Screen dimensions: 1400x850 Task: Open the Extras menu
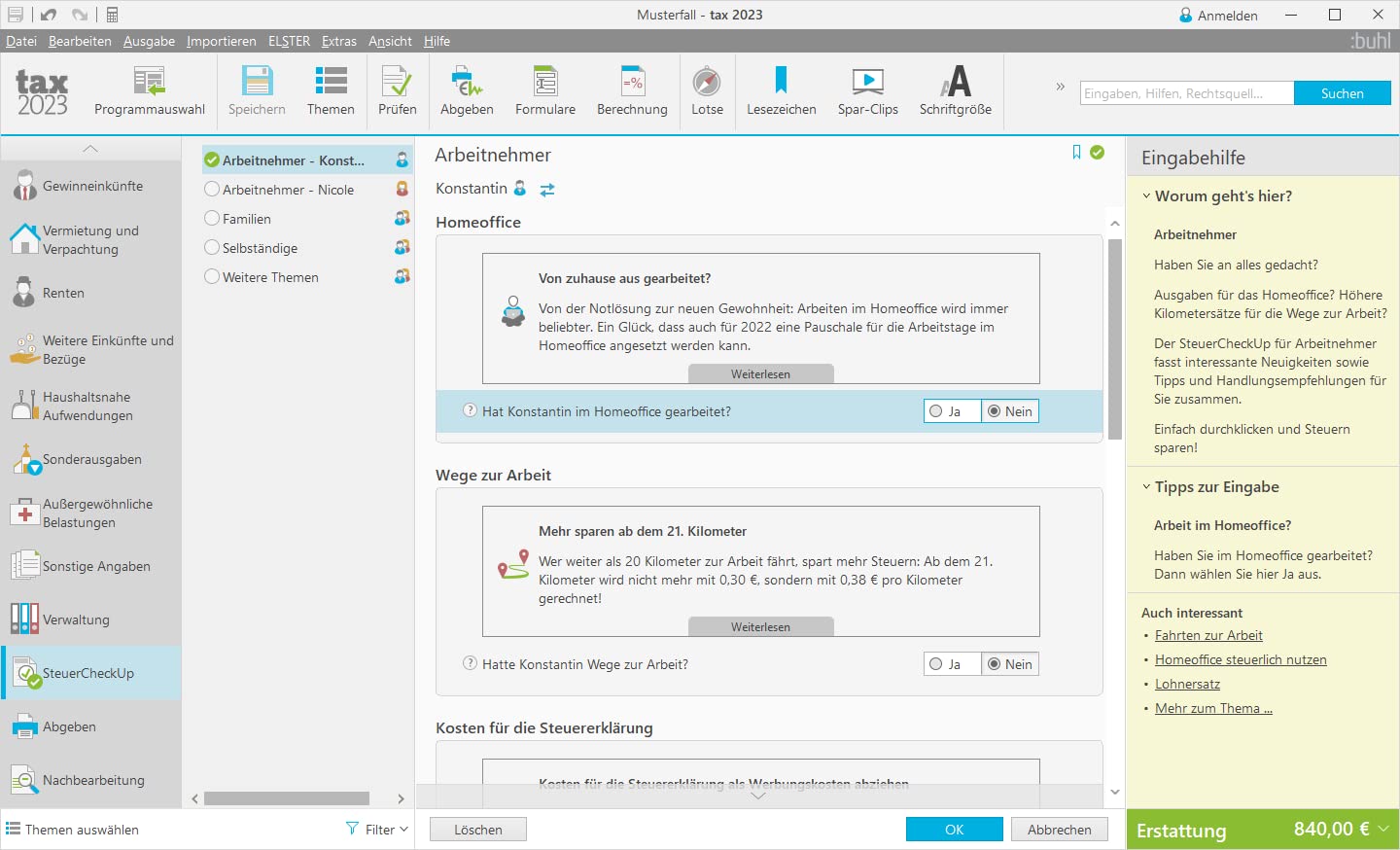(x=339, y=41)
